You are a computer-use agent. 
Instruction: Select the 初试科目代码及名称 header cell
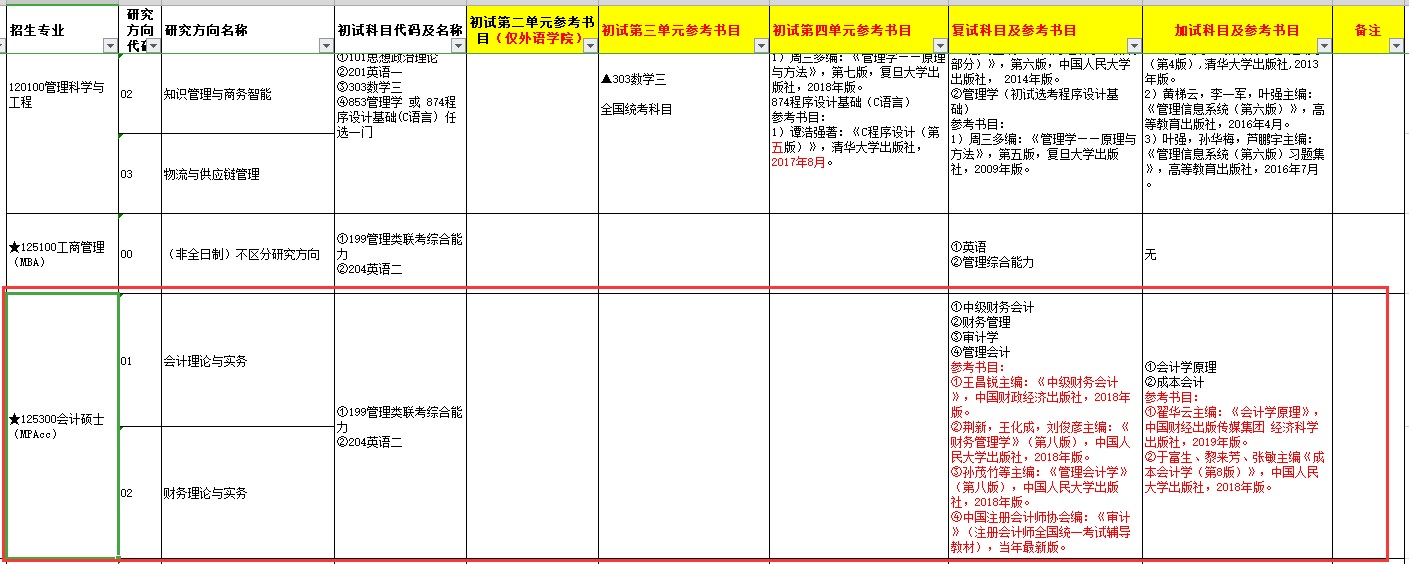[401, 30]
